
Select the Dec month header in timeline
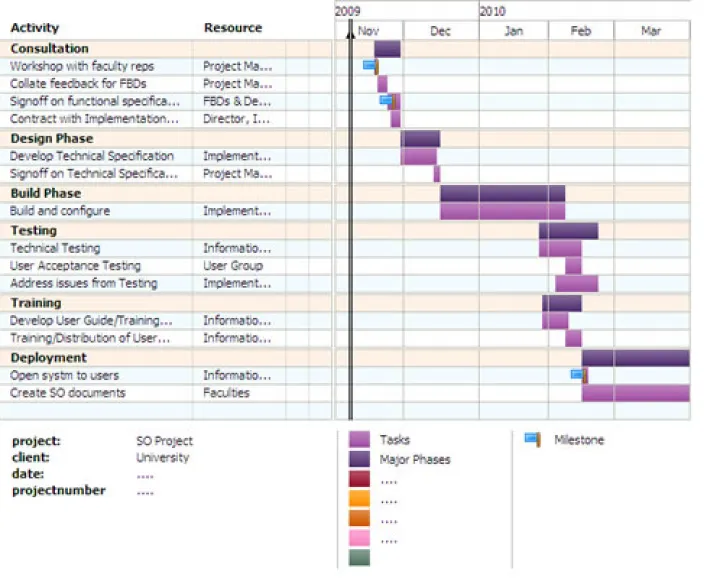440,31
